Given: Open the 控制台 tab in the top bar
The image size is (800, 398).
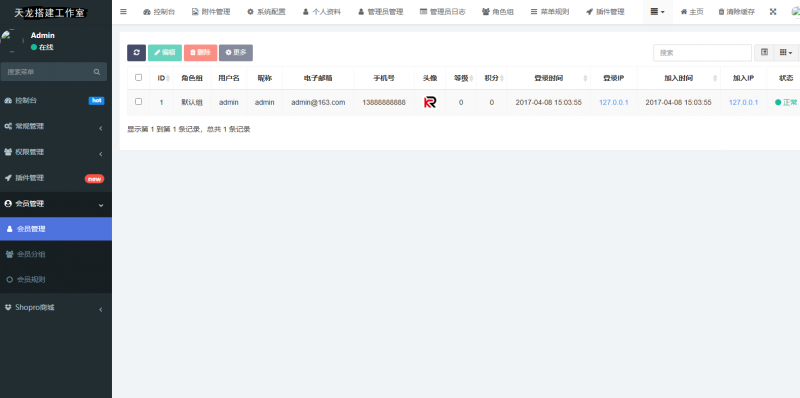Looking at the screenshot, I should 159,12.
